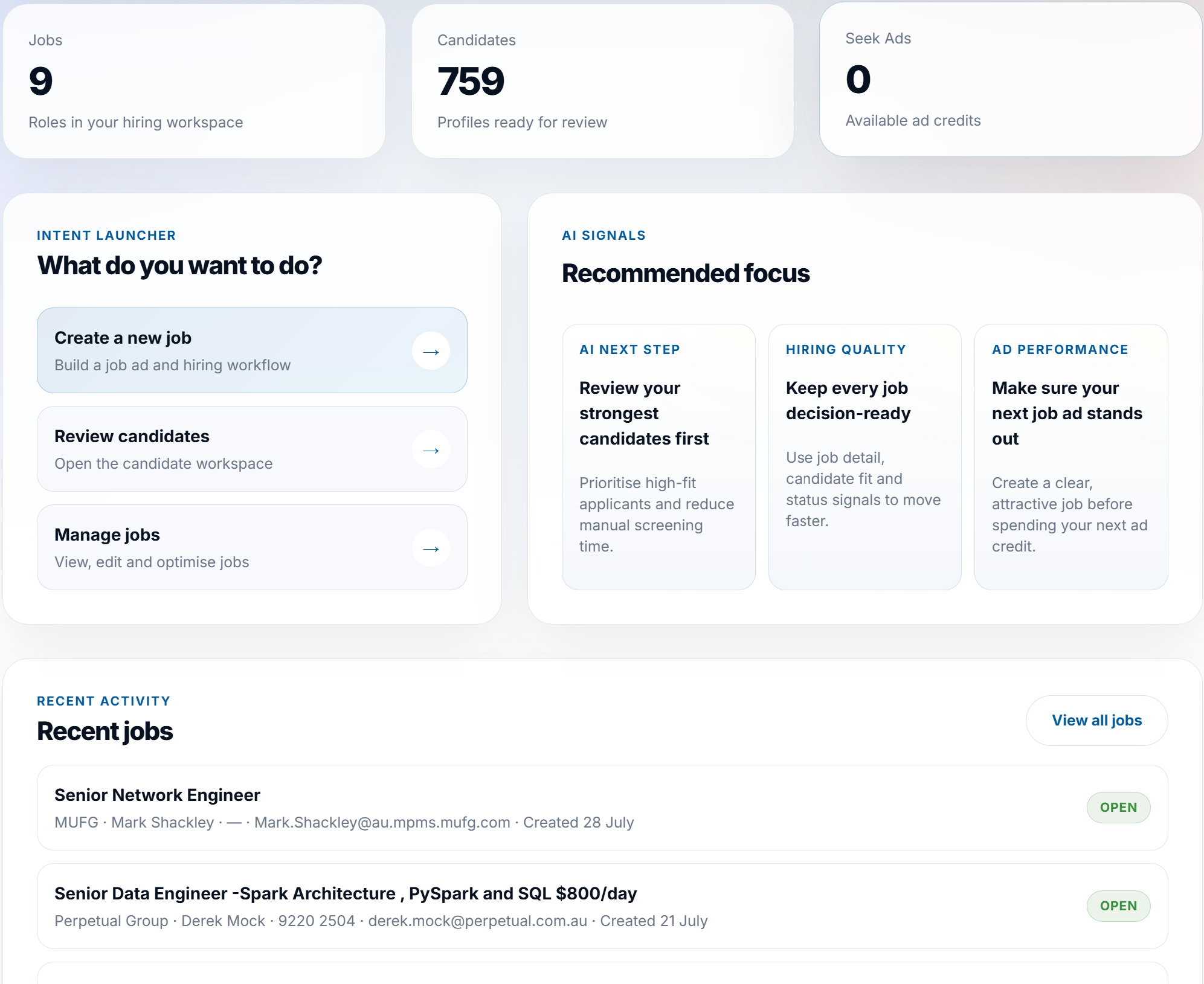Click 'Roles in your hiring workspace' text
This screenshot has width=1204, height=984.
click(136, 123)
